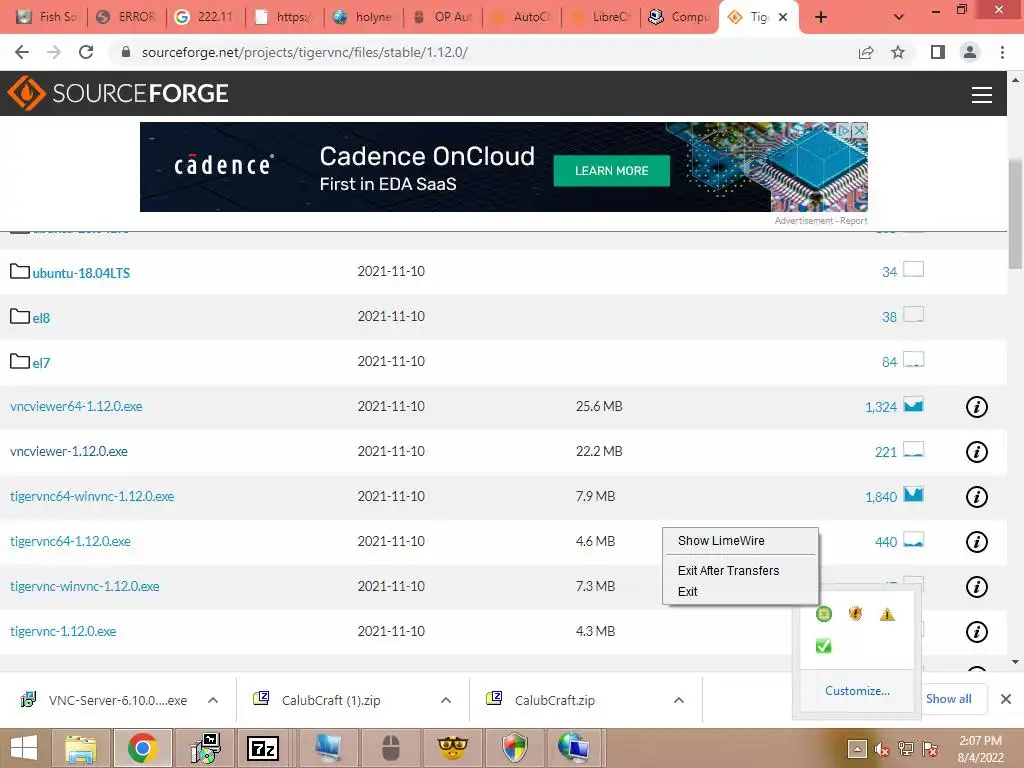
Task: Open the nerd-face emoji taskbar app
Action: (x=453, y=748)
